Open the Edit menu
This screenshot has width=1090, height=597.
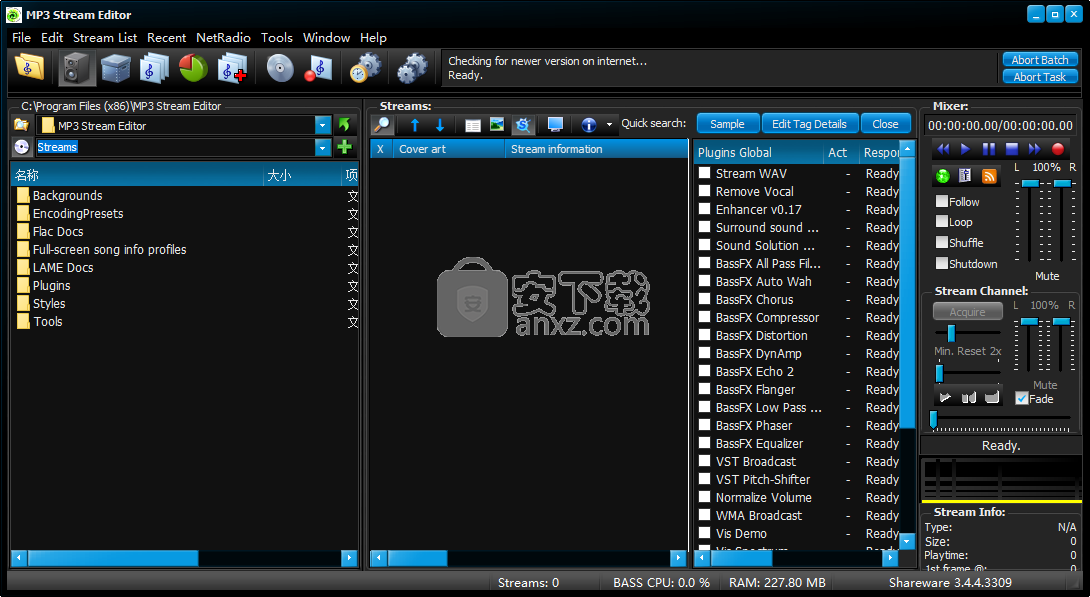click(51, 38)
